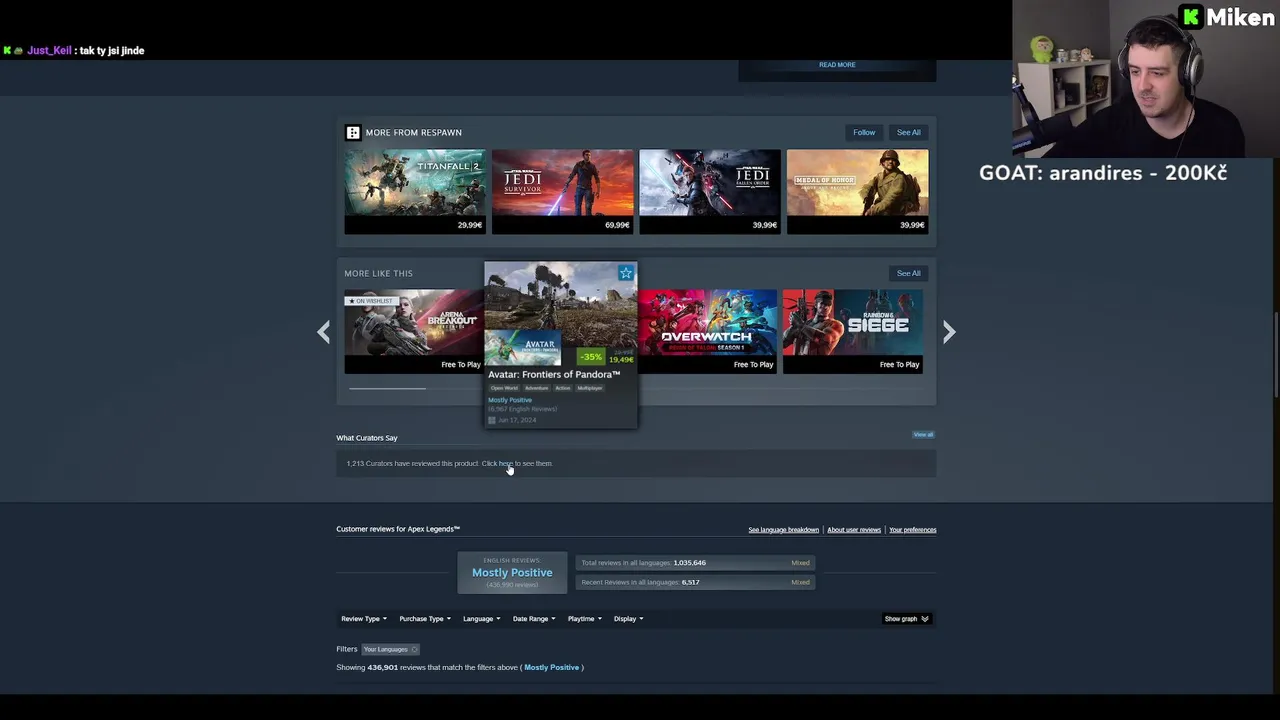View all curator reviews
This screenshot has width=1280, height=720.
[x=923, y=435]
